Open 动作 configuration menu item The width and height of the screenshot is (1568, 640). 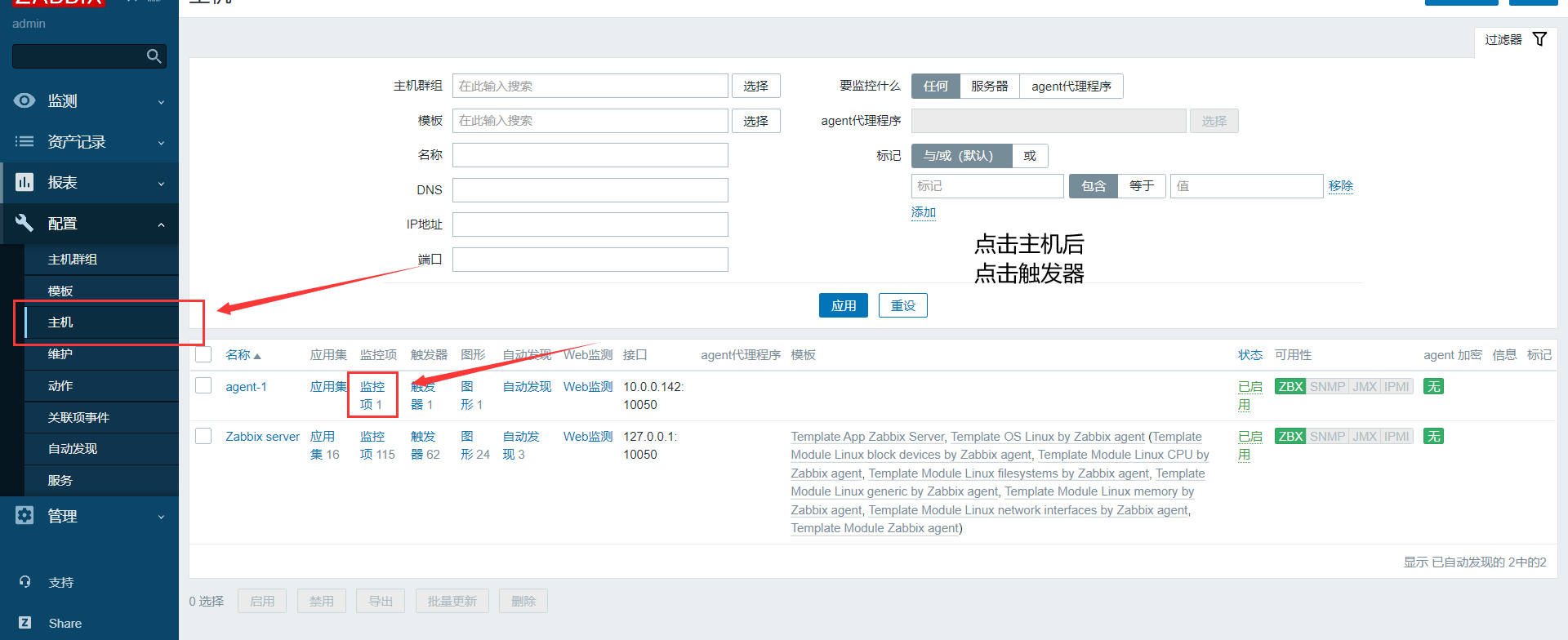101,385
